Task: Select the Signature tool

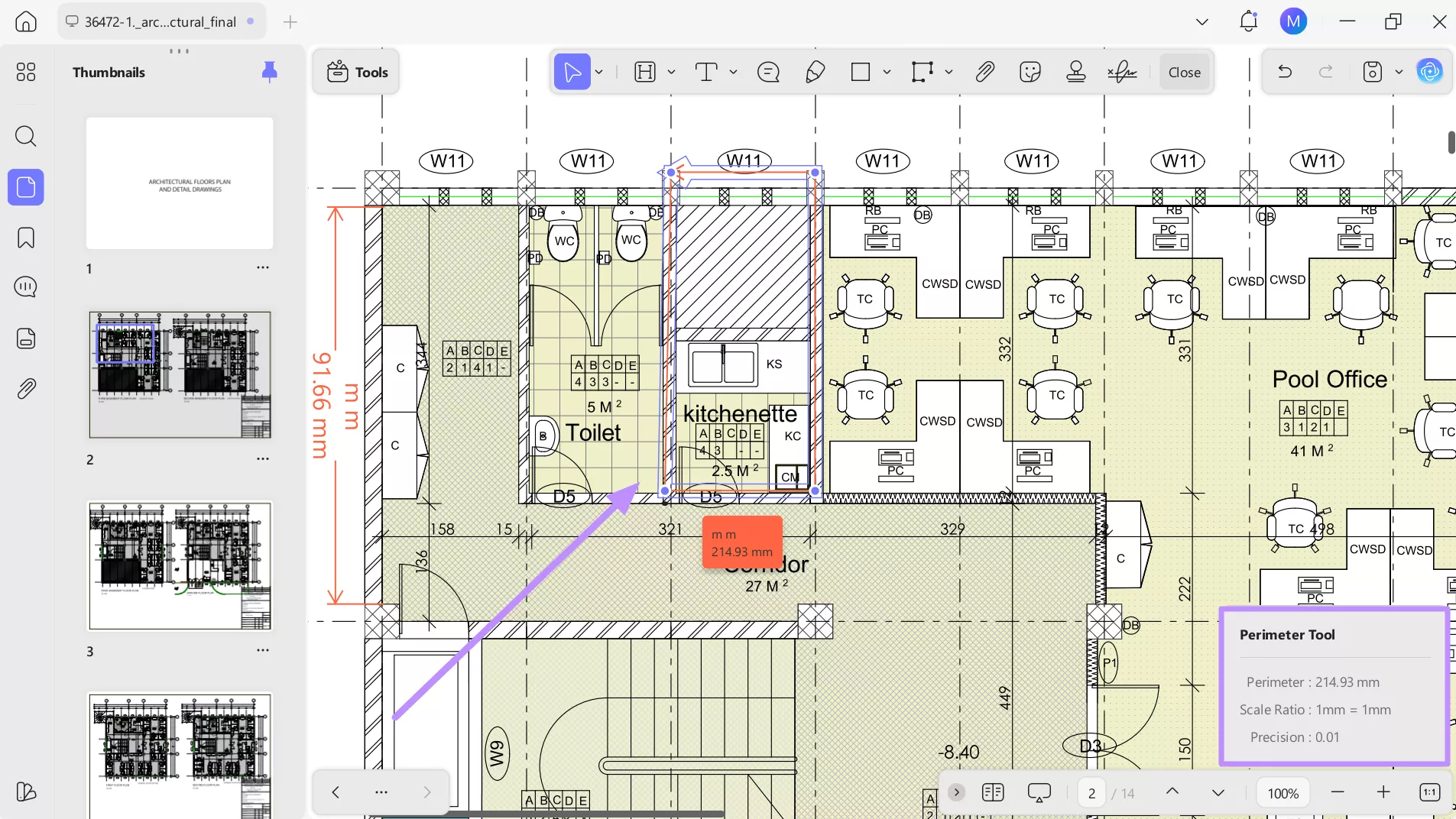Action: [x=1121, y=71]
